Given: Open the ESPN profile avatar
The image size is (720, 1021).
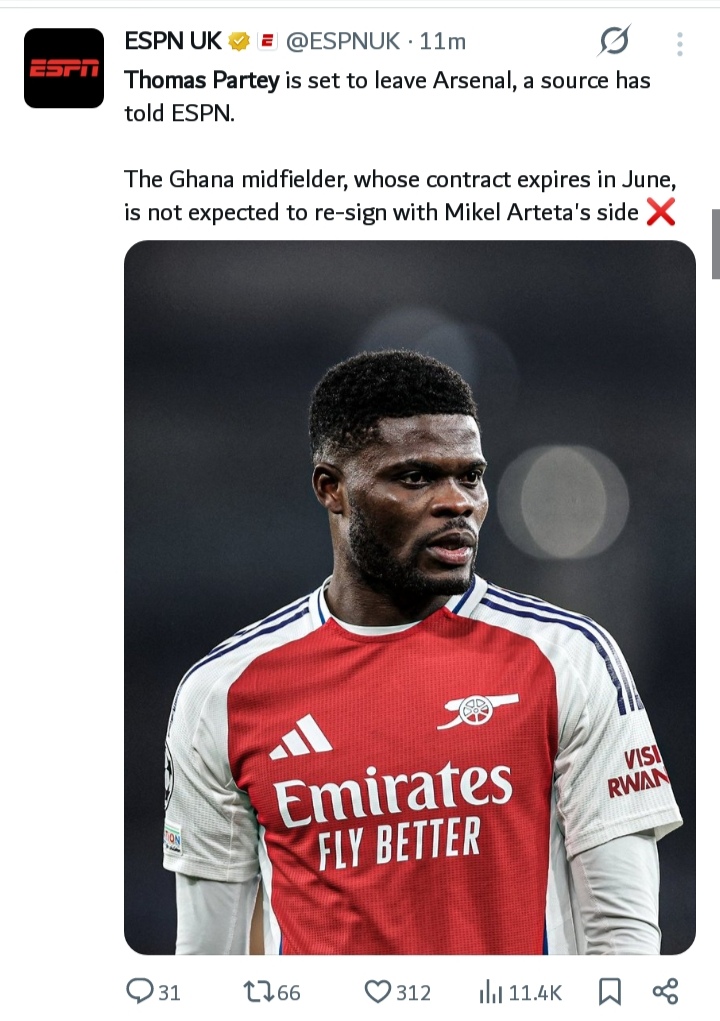Looking at the screenshot, I should point(64,68).
